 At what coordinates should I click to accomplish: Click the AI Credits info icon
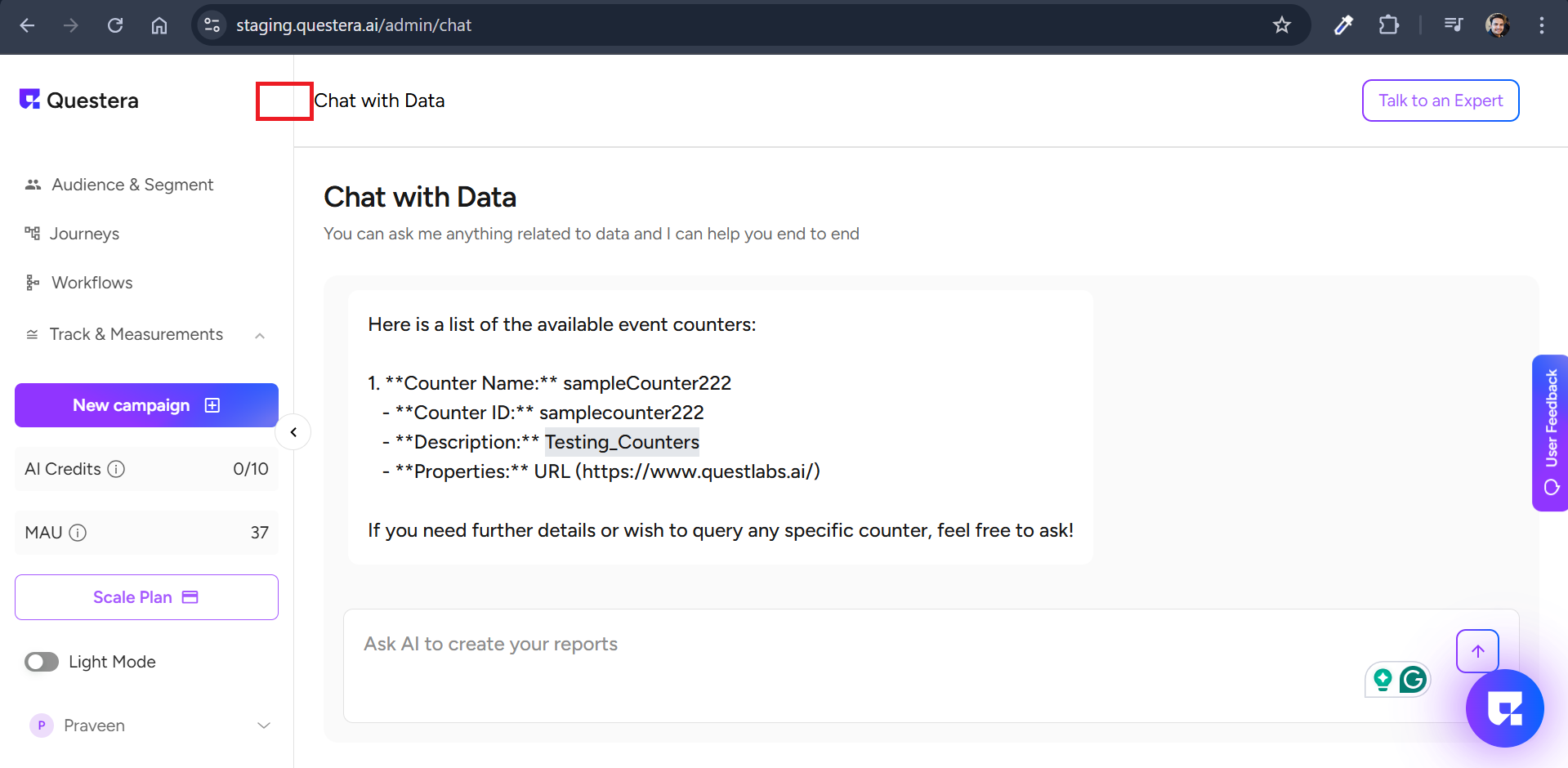pyautogui.click(x=117, y=469)
